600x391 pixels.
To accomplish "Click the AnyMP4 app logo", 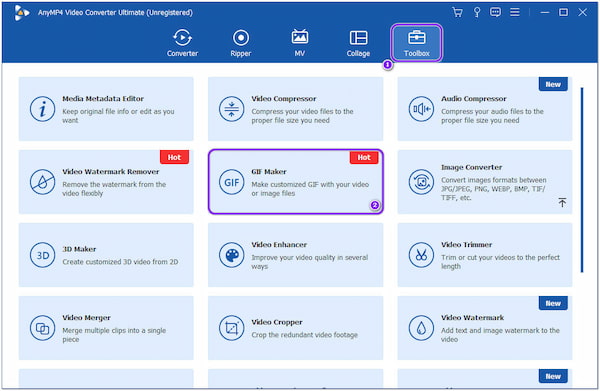I will (21, 13).
